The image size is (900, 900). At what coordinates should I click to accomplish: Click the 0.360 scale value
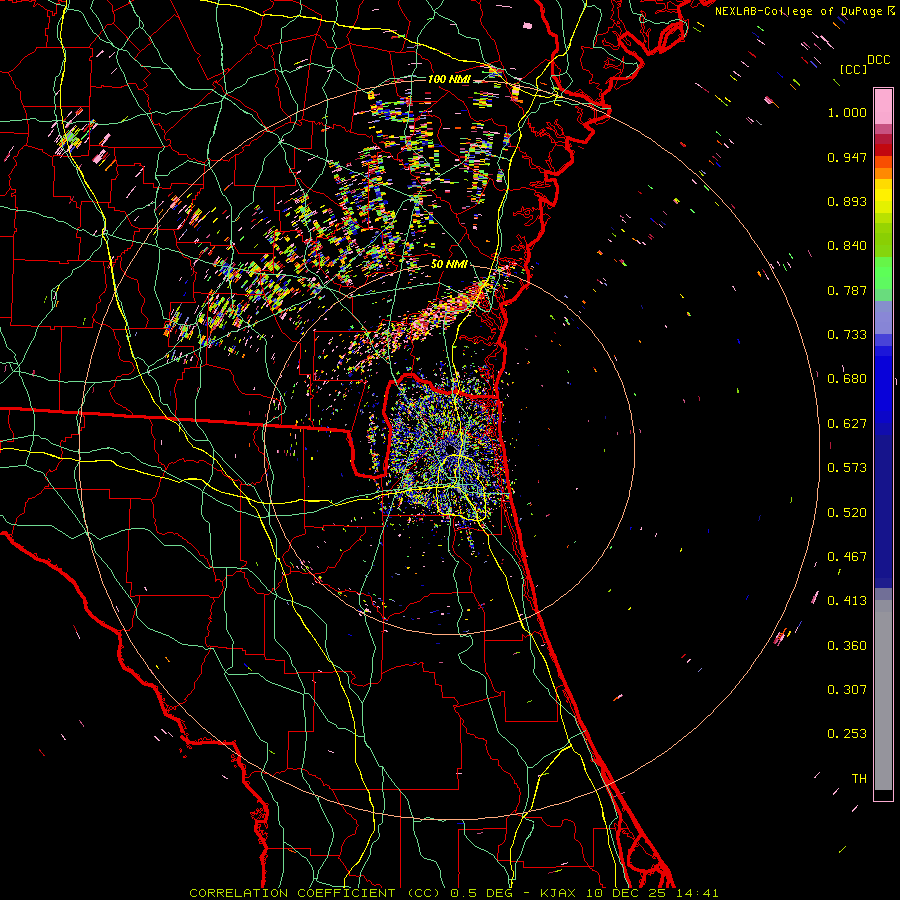[x=847, y=646]
